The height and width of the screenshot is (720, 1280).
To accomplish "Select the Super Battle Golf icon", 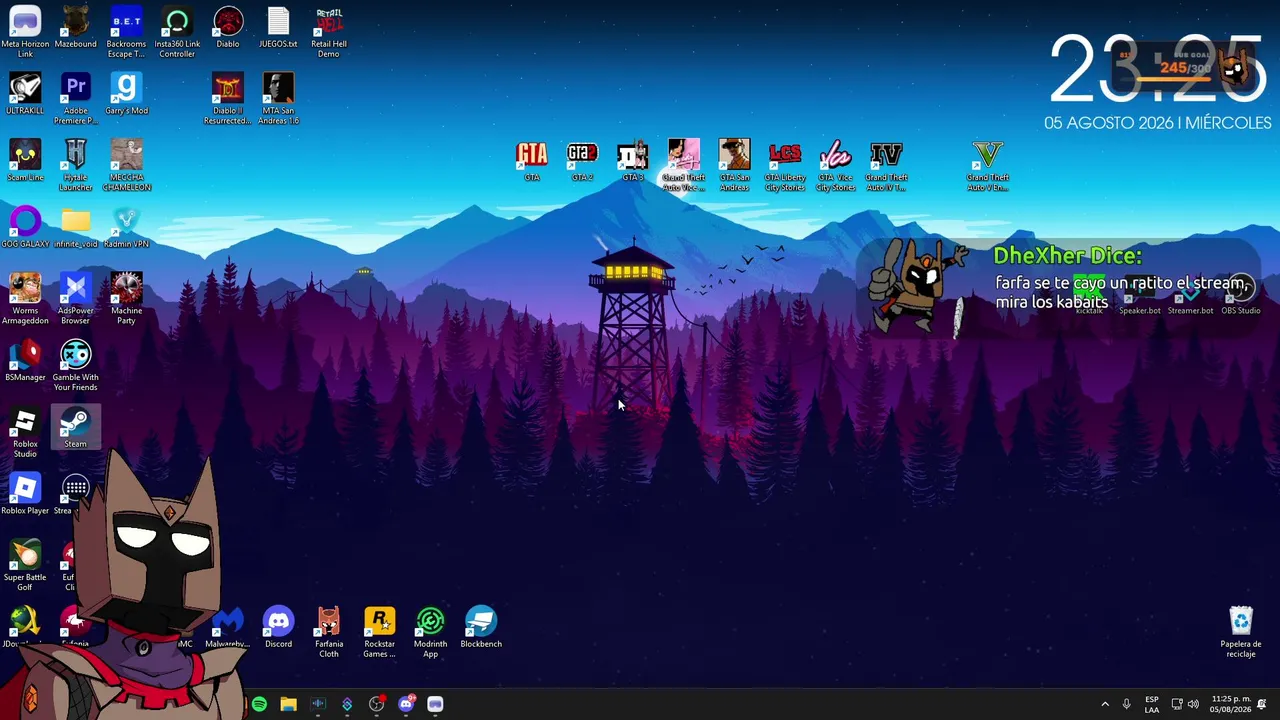I will [x=25, y=566].
